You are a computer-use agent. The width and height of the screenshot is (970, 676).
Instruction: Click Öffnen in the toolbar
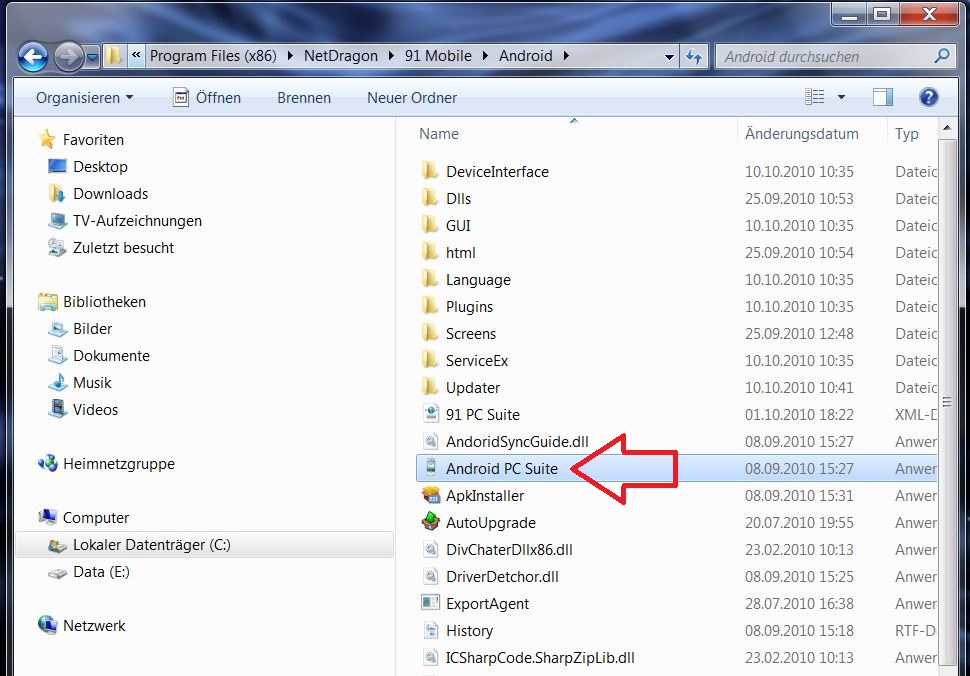pyautogui.click(x=207, y=98)
